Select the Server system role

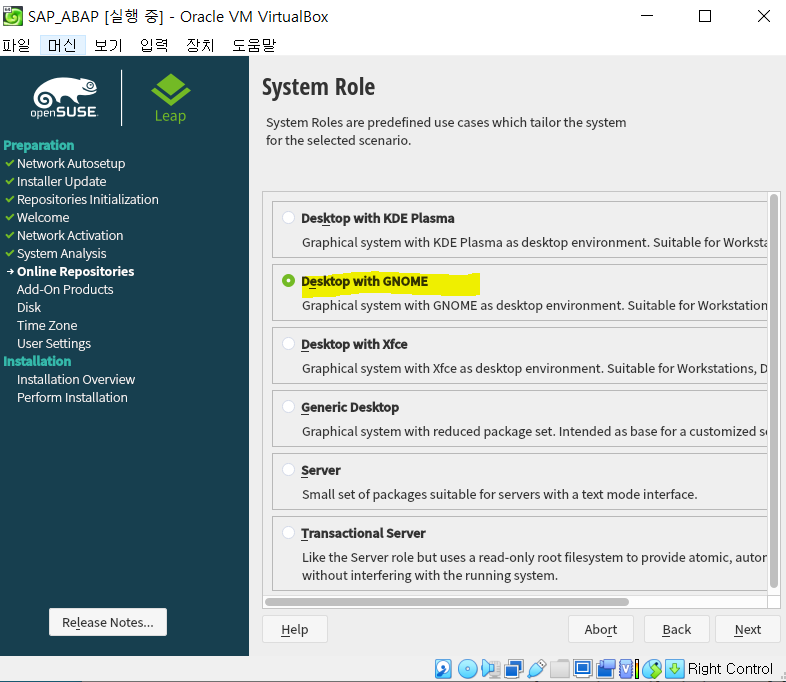click(x=288, y=470)
